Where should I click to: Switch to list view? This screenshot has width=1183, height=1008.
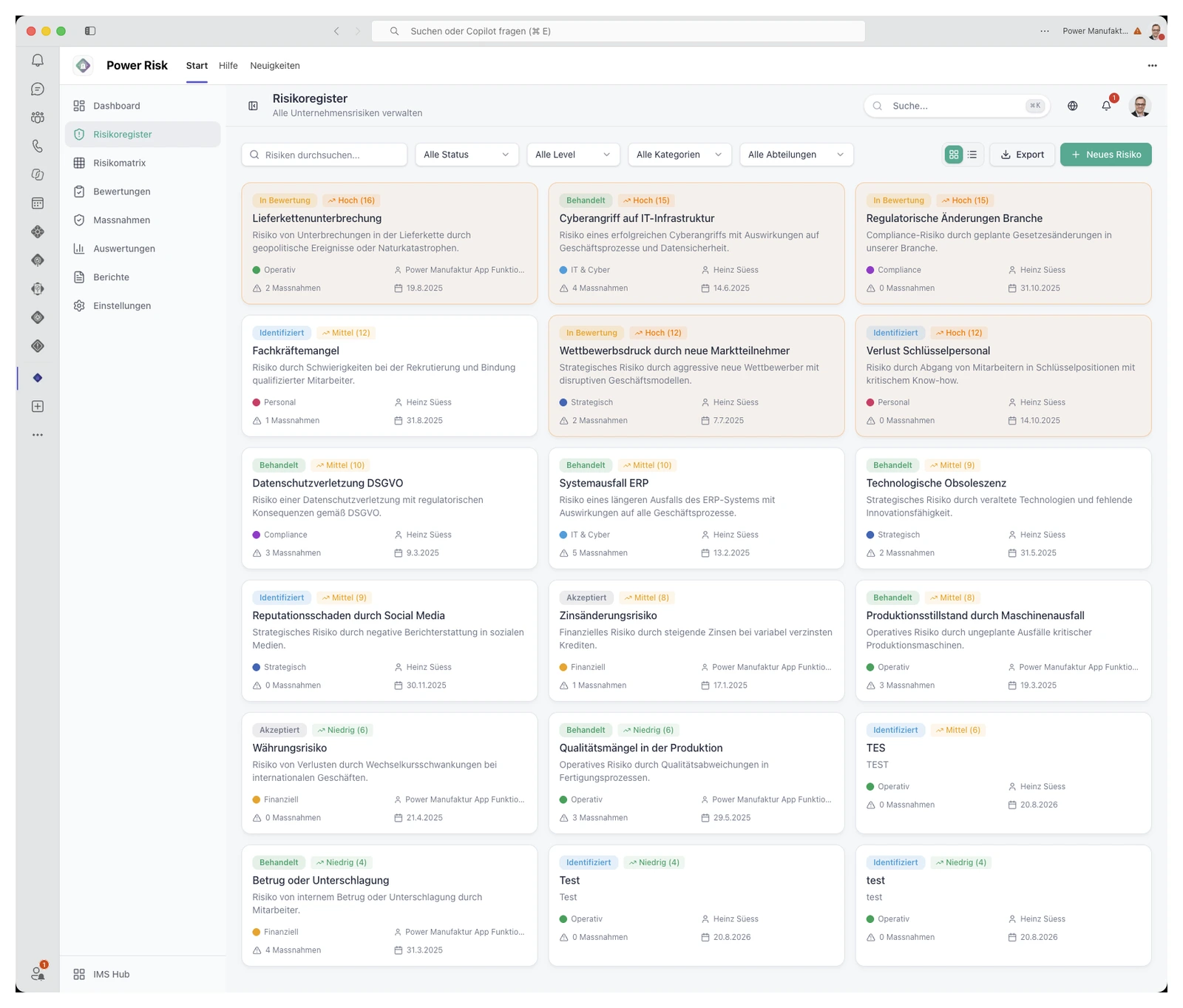click(972, 155)
